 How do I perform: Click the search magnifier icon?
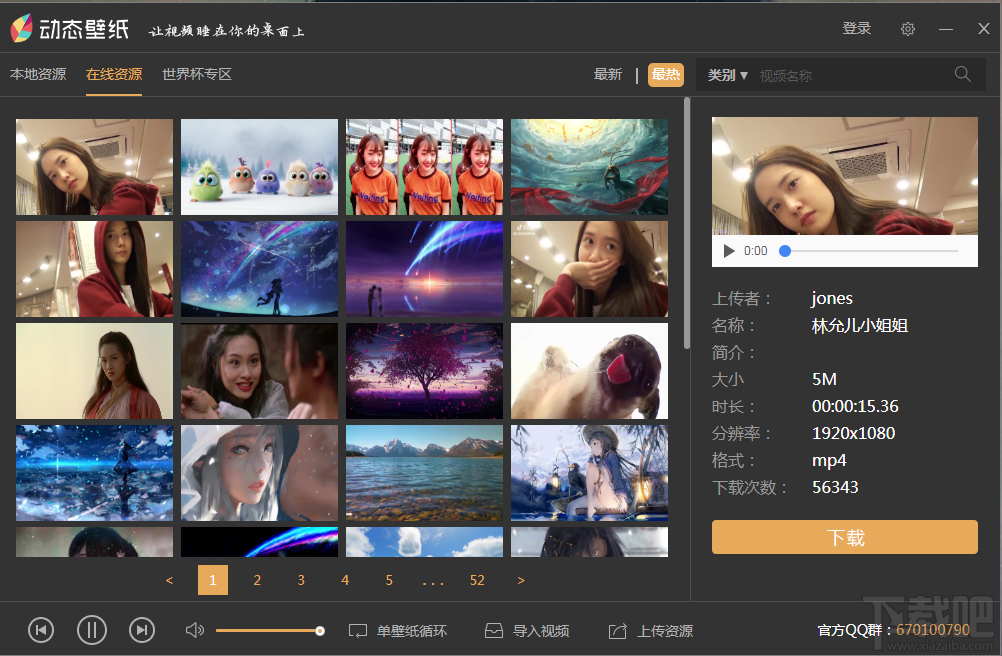[x=962, y=74]
